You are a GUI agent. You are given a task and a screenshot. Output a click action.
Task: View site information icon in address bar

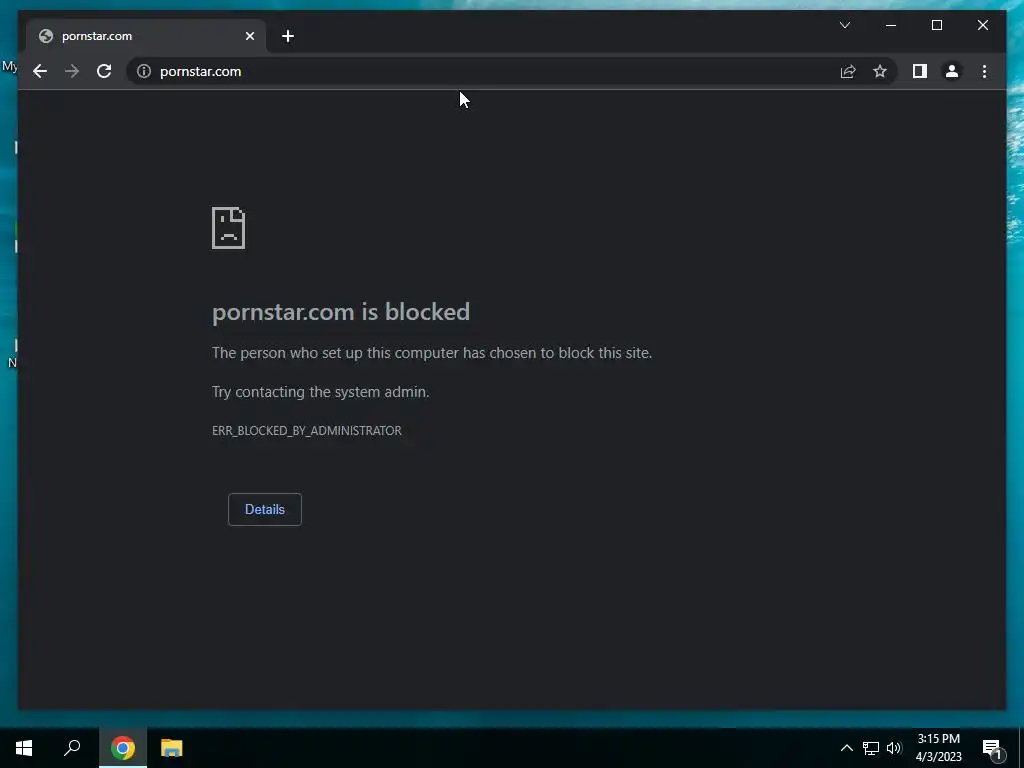point(144,71)
